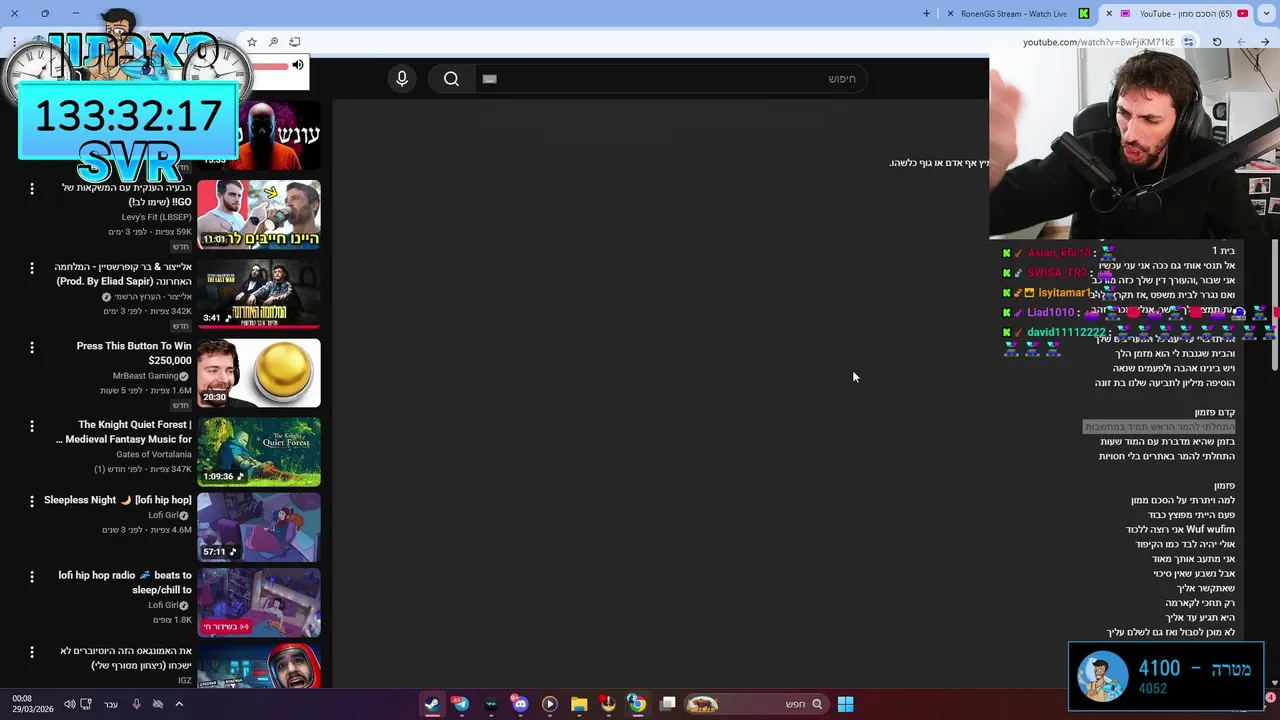Open File Explorer from the taskbar
Screen dimensions: 1280x720
578,704
